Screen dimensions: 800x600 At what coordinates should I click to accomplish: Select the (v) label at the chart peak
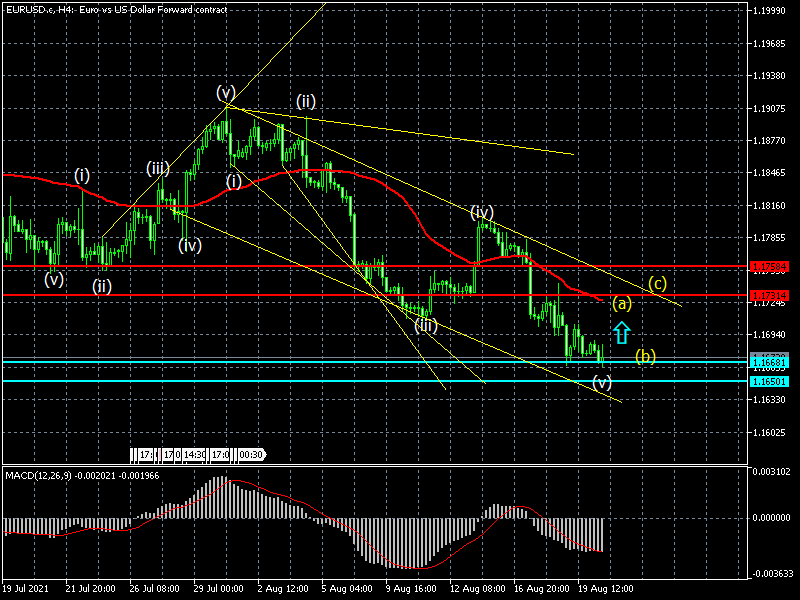click(x=225, y=93)
